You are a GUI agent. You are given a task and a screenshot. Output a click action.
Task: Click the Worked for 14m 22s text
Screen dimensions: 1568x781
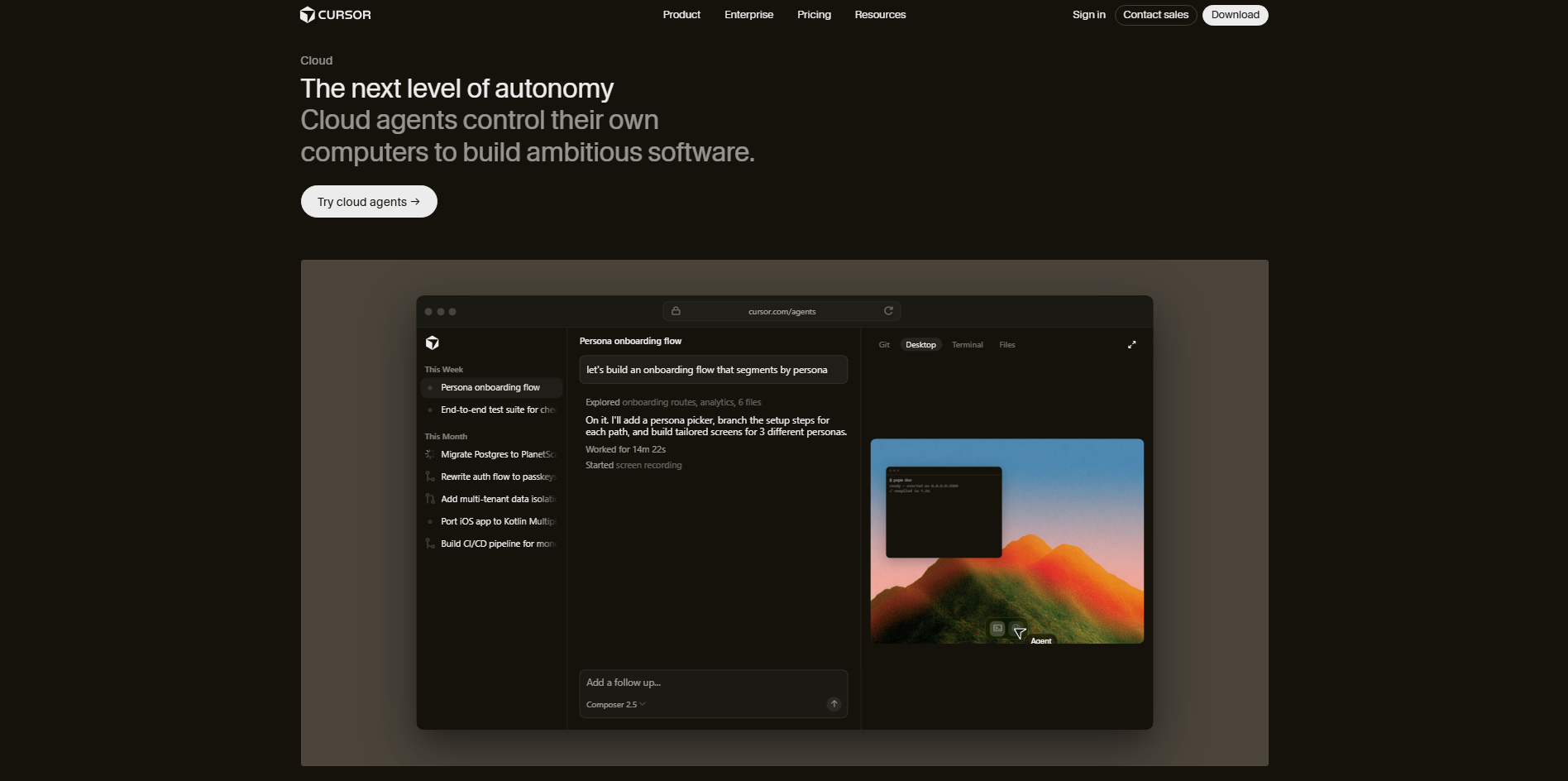point(625,449)
